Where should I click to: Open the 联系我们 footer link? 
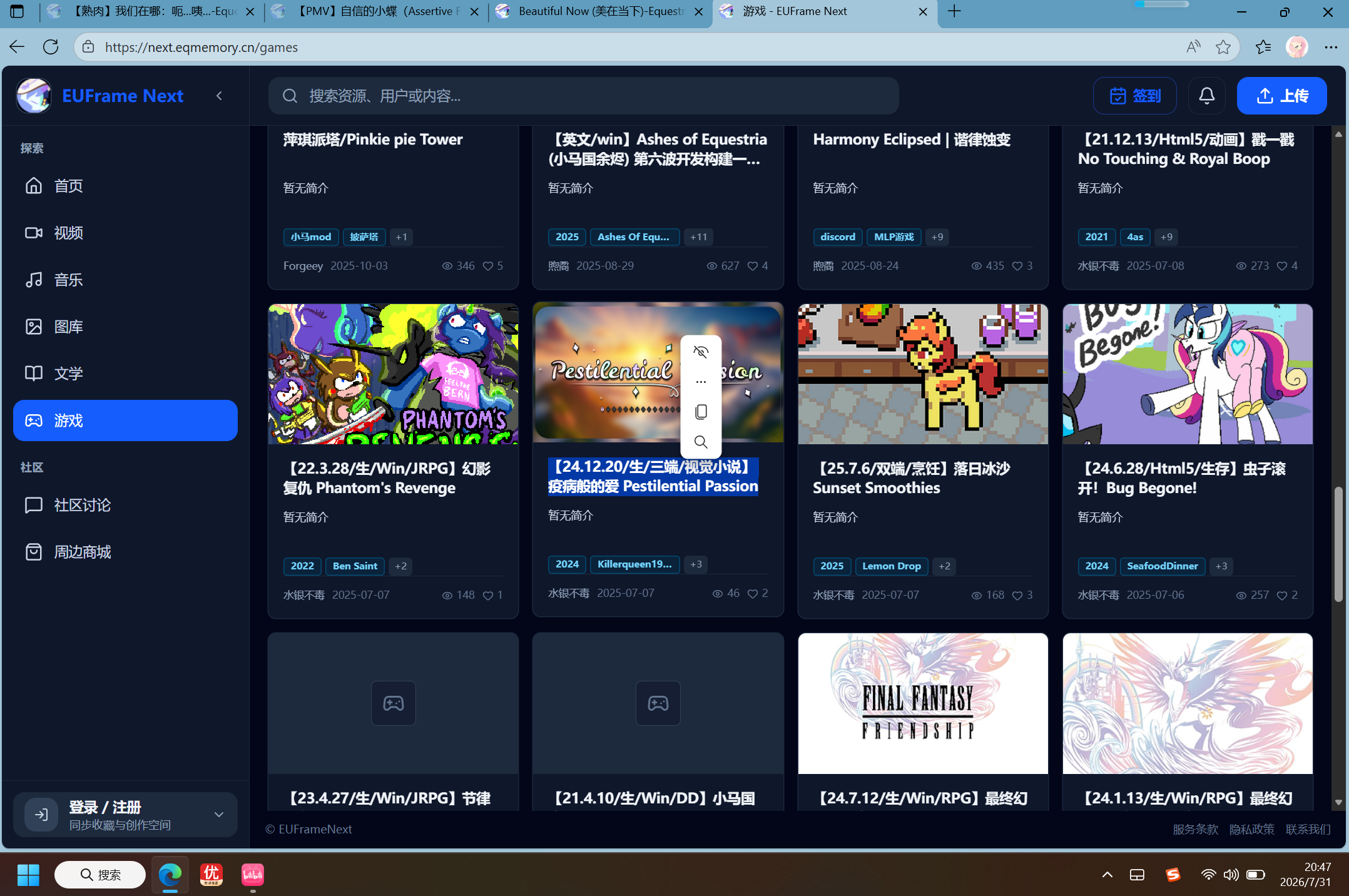point(1308,829)
